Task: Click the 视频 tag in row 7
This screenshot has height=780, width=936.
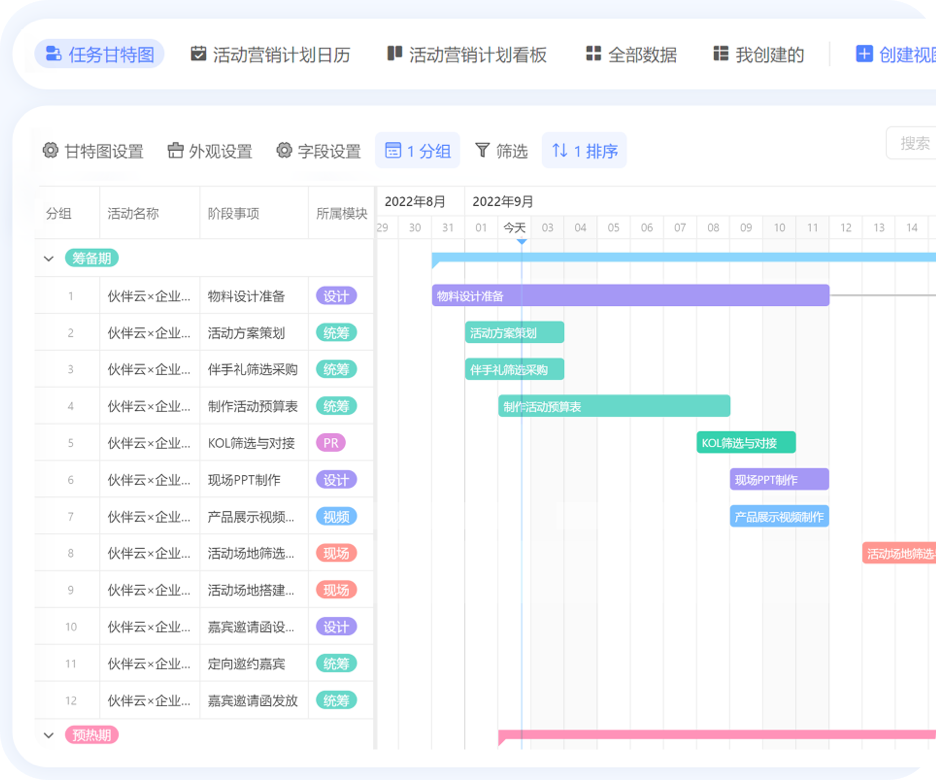Action: click(x=336, y=517)
